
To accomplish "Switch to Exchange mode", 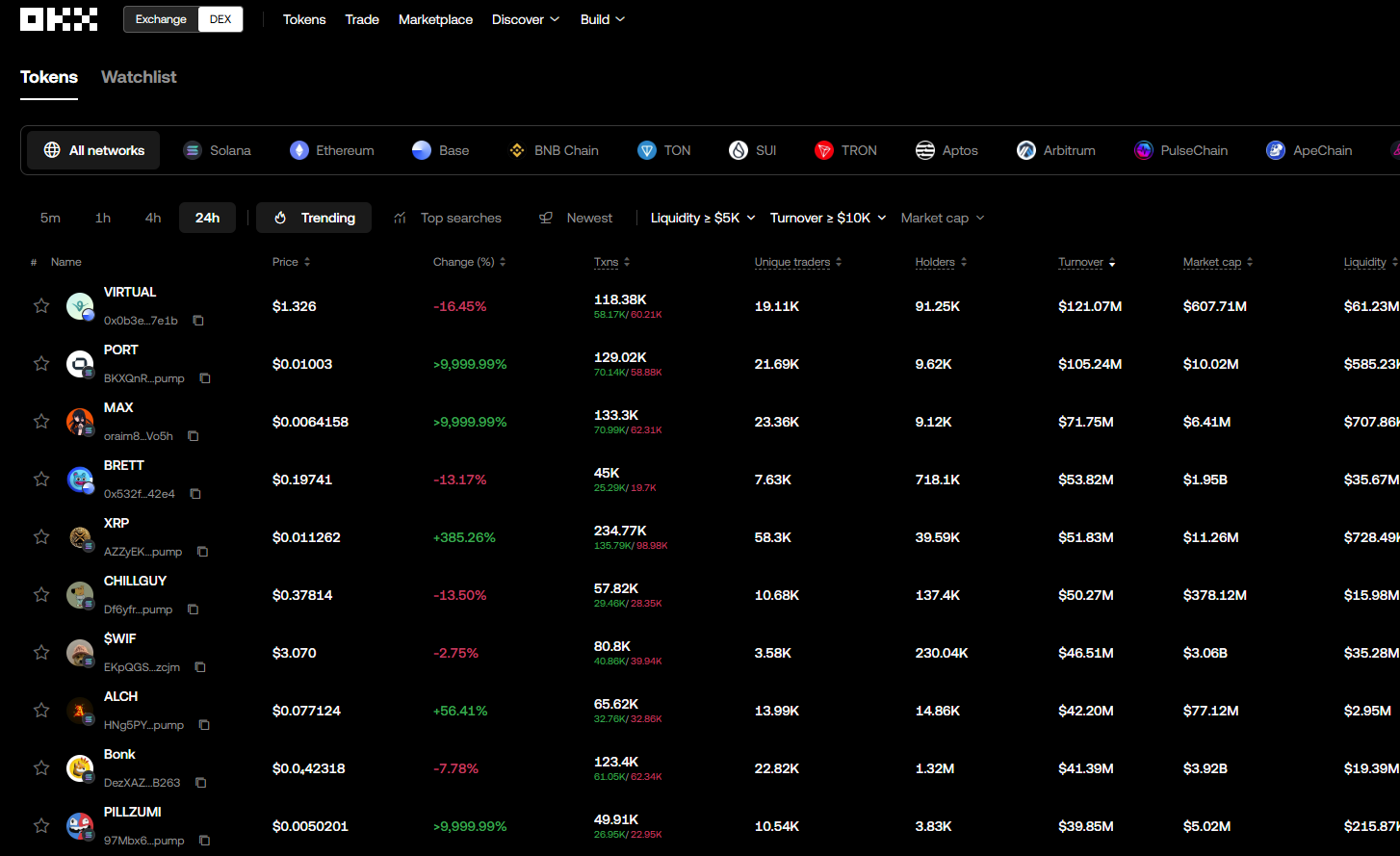I will pyautogui.click(x=161, y=19).
